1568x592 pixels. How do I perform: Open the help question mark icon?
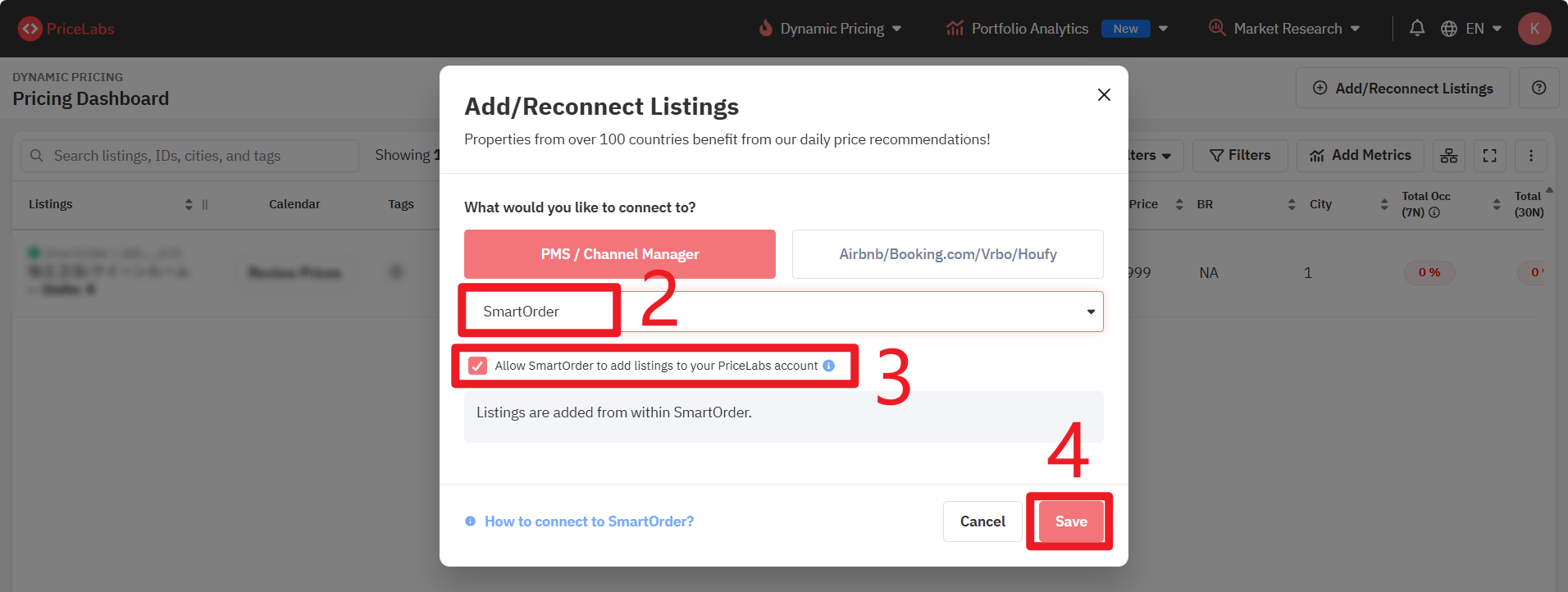[x=1538, y=88]
